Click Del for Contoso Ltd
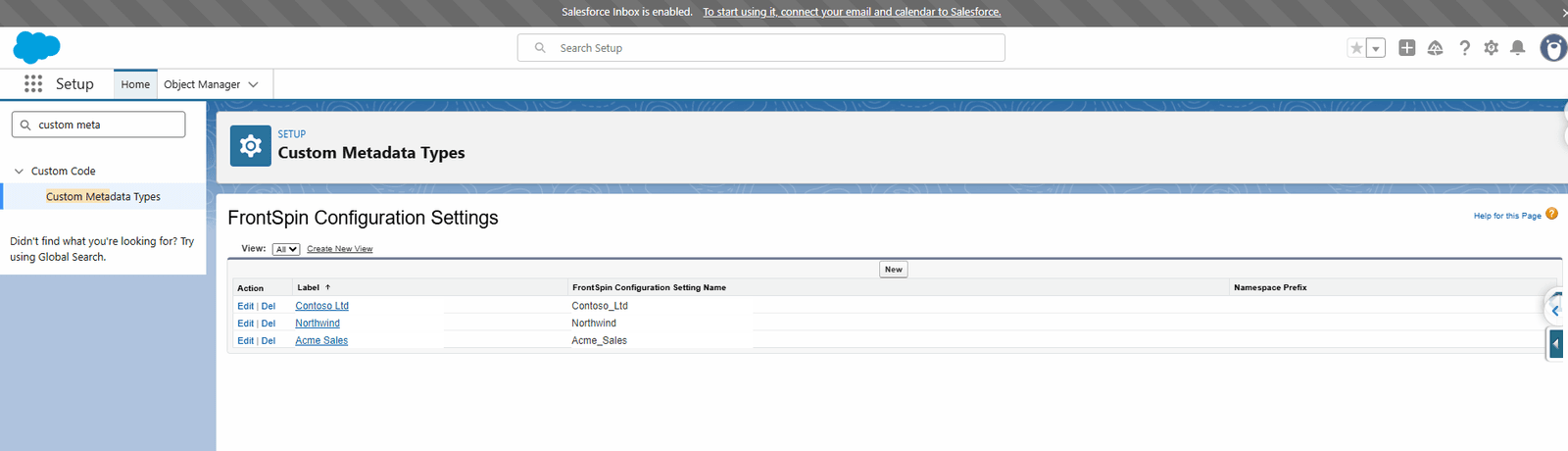 269,306
